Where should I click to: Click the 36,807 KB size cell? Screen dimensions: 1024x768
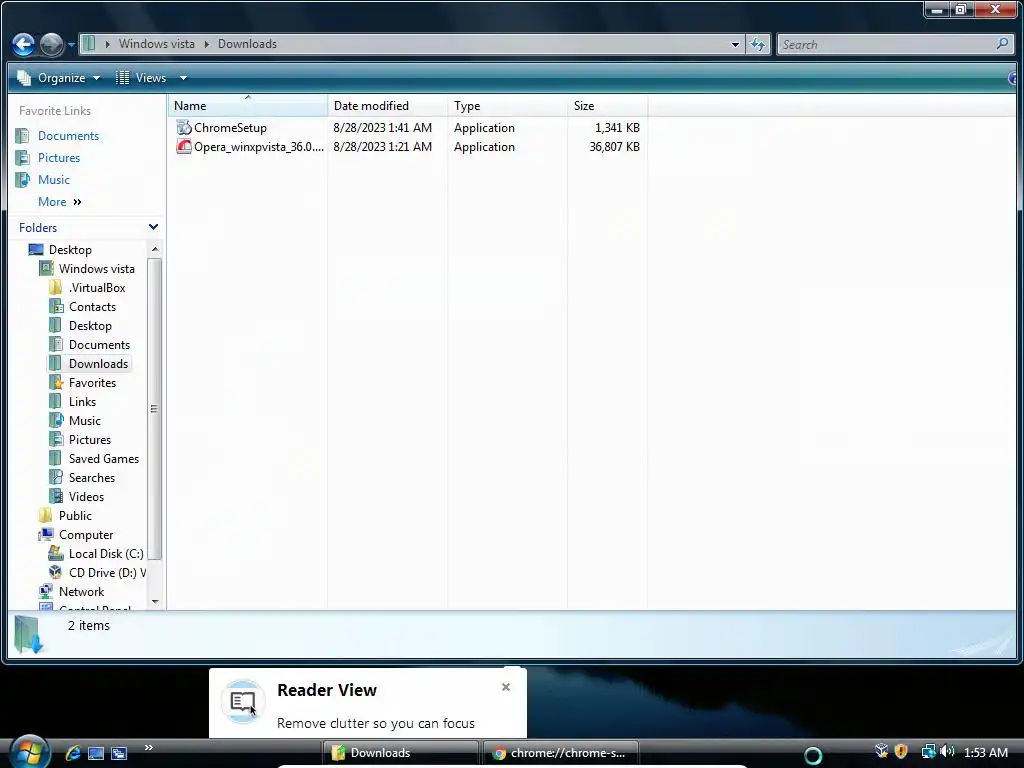pyautogui.click(x=614, y=147)
